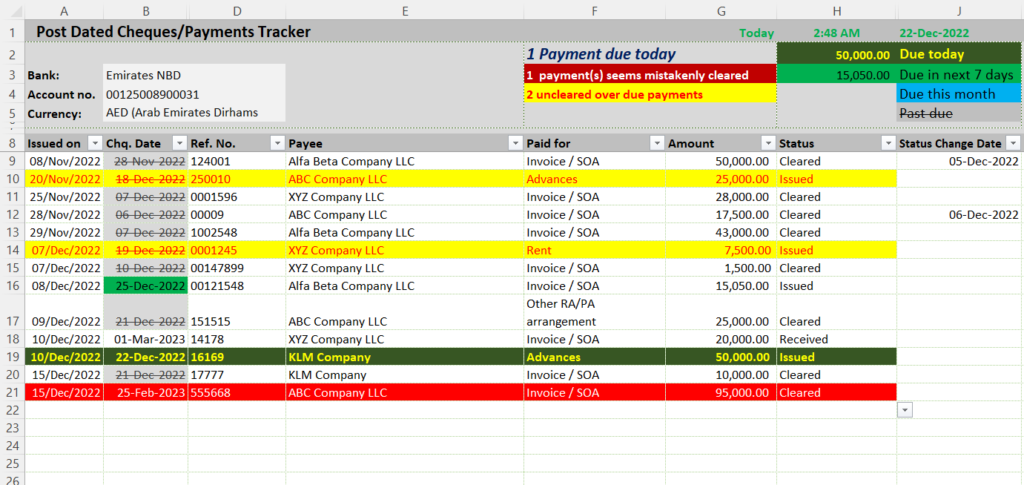Click the small dropdown arrow below the table
Image resolution: width=1024 pixels, height=485 pixels.
(x=905, y=410)
